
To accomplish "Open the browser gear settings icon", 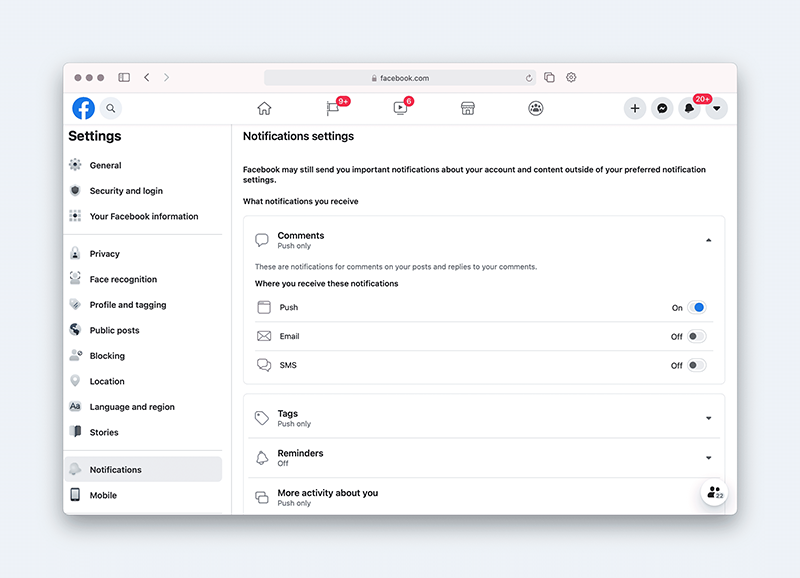I will coord(571,77).
